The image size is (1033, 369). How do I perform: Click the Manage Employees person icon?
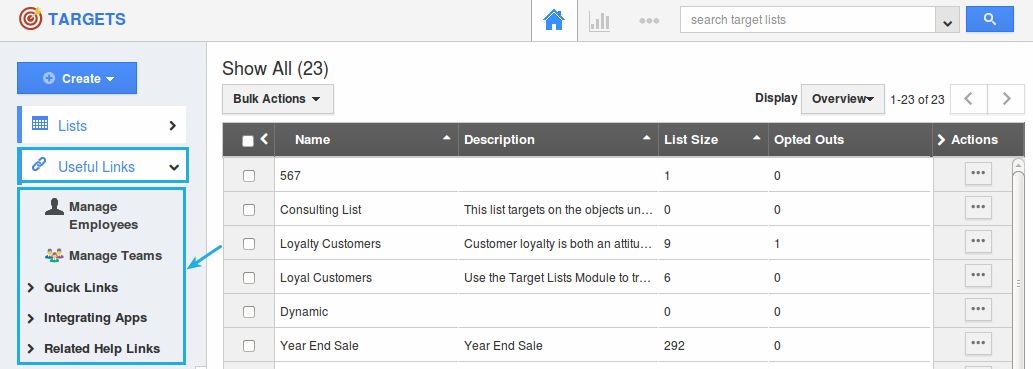tap(54, 207)
